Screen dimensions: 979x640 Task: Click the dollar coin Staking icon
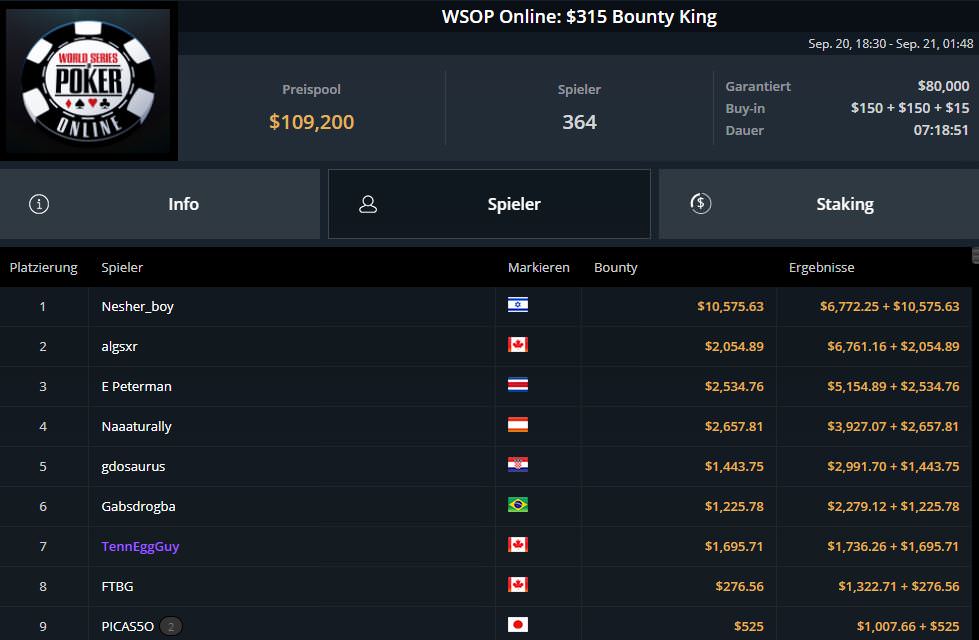pos(701,204)
